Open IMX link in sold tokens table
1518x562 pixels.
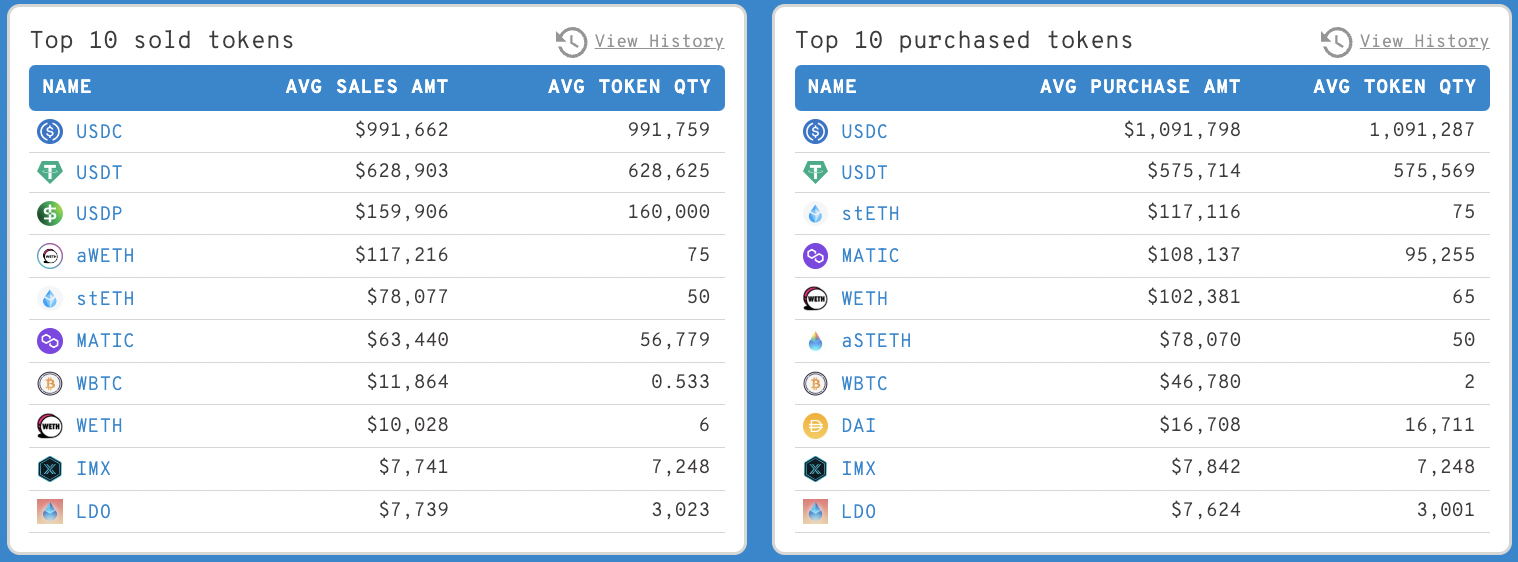(93, 469)
